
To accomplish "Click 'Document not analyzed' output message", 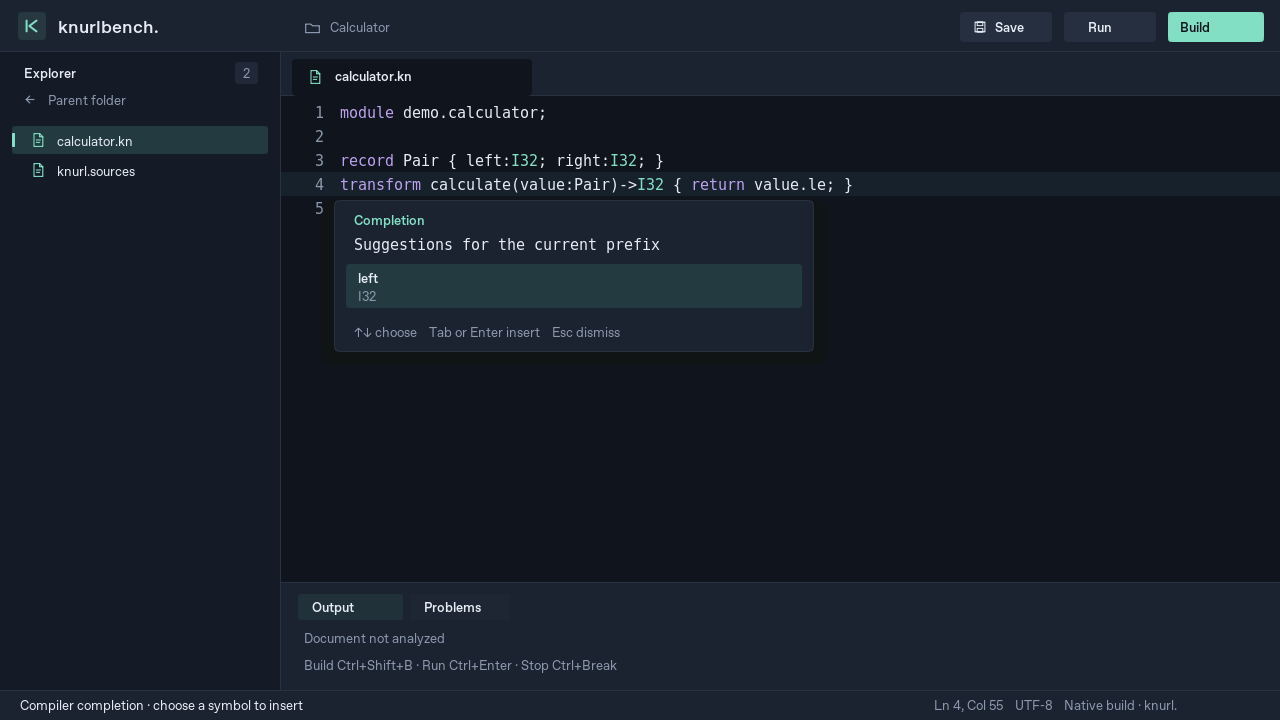I will coord(374,638).
